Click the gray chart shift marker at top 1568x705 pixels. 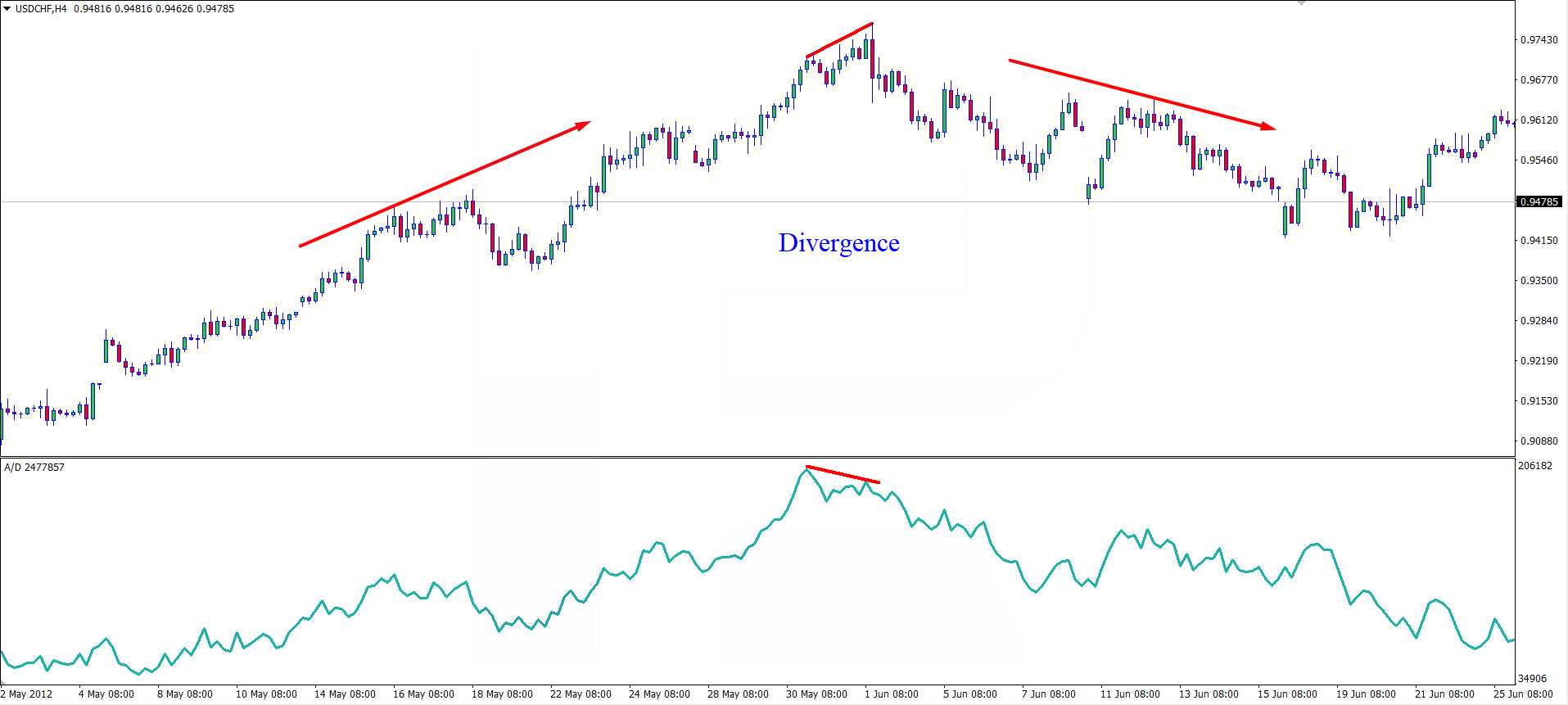pyautogui.click(x=1302, y=3)
